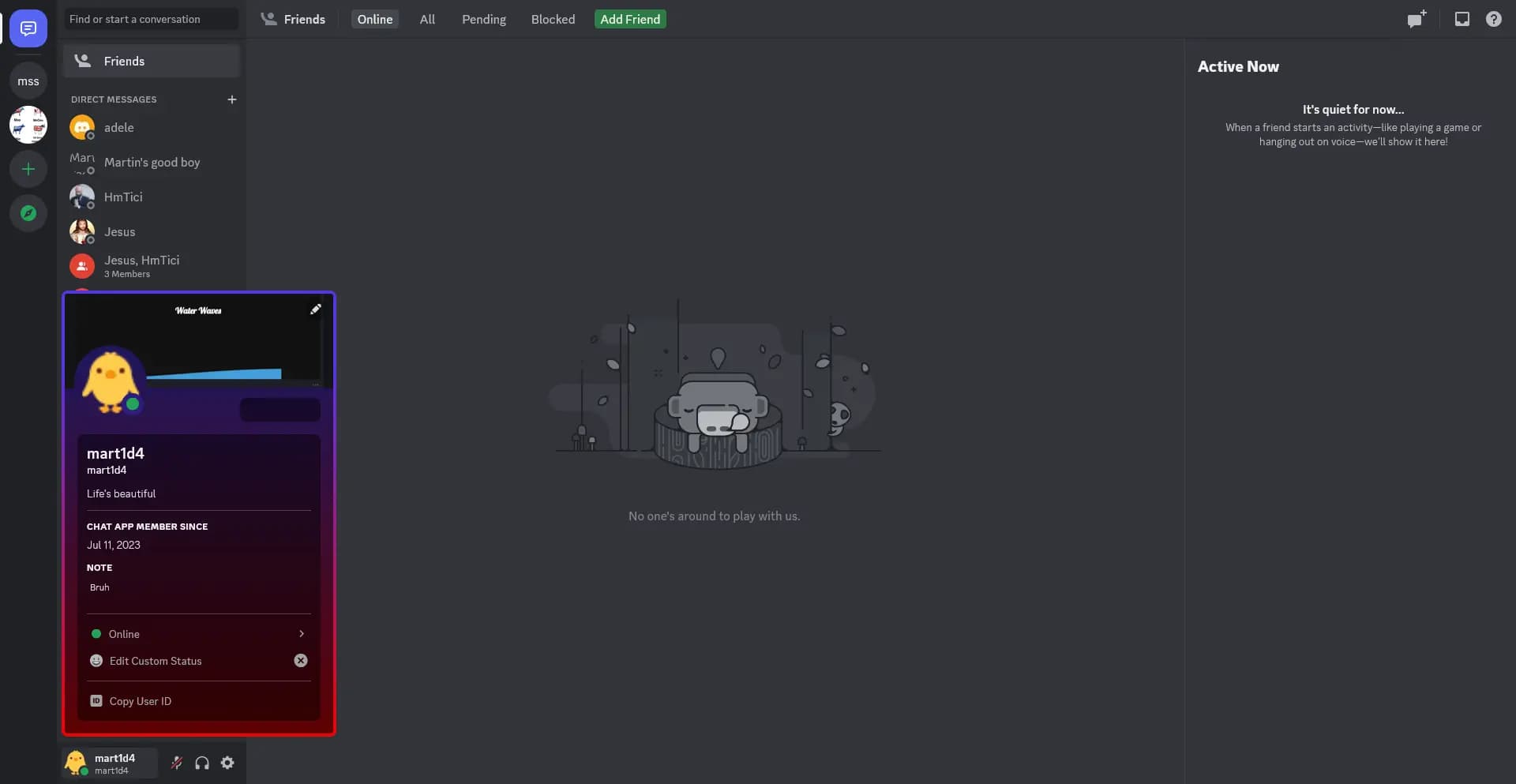Image resolution: width=1516 pixels, height=784 pixels.
Task: Click the mart1d4 display name in the popout
Action: [115, 453]
